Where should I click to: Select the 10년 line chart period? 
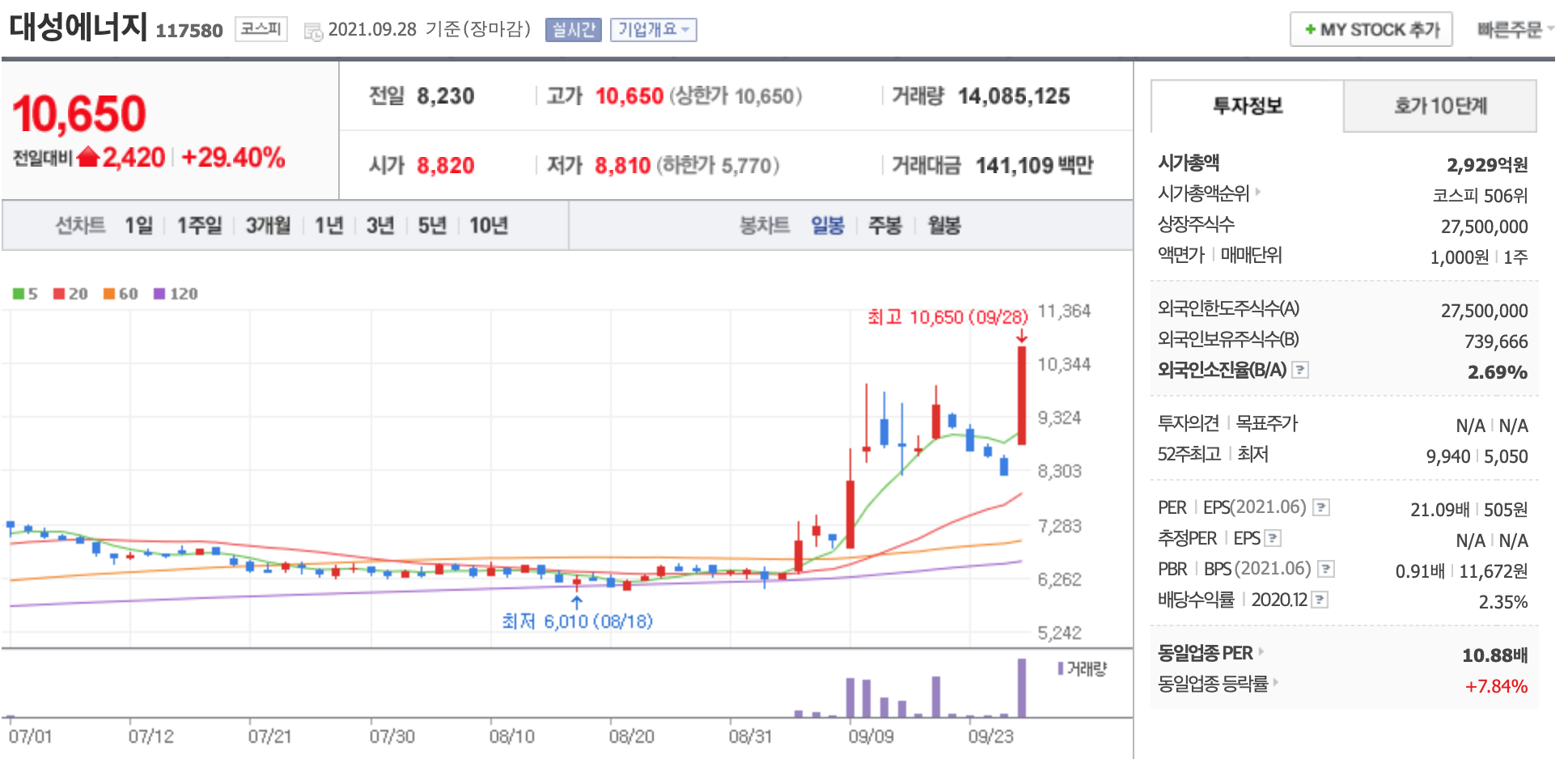(x=489, y=225)
